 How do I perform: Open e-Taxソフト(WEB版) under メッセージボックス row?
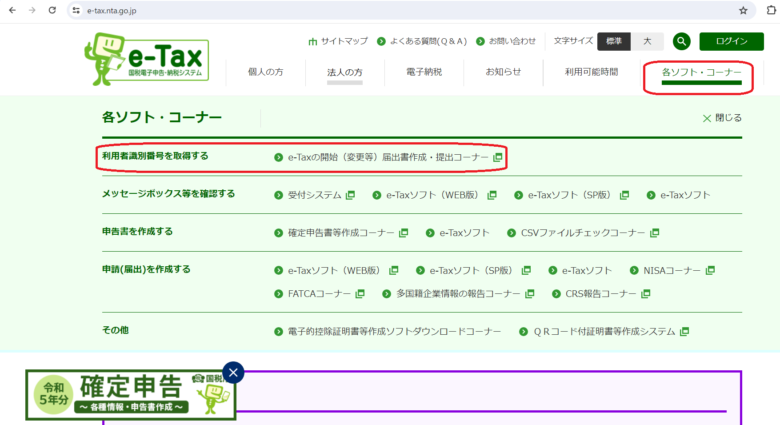click(432, 195)
